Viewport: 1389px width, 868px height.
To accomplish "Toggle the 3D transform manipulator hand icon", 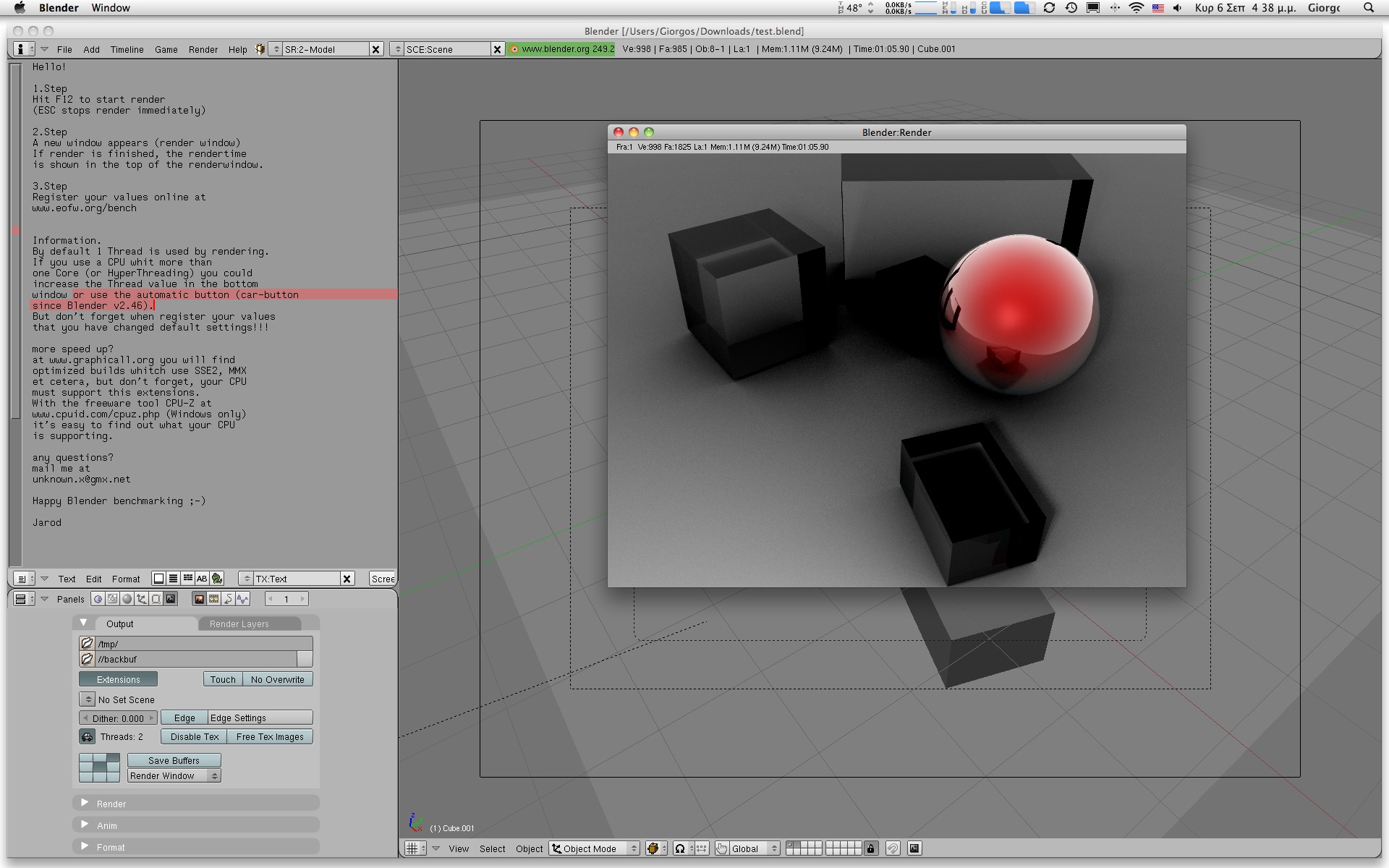I will (721, 848).
